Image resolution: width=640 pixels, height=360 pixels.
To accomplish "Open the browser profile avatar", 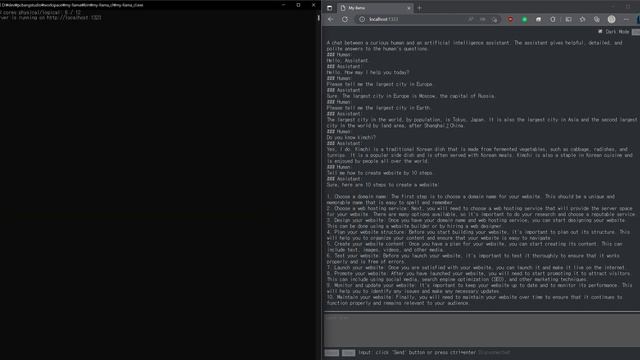I will (x=611, y=19).
